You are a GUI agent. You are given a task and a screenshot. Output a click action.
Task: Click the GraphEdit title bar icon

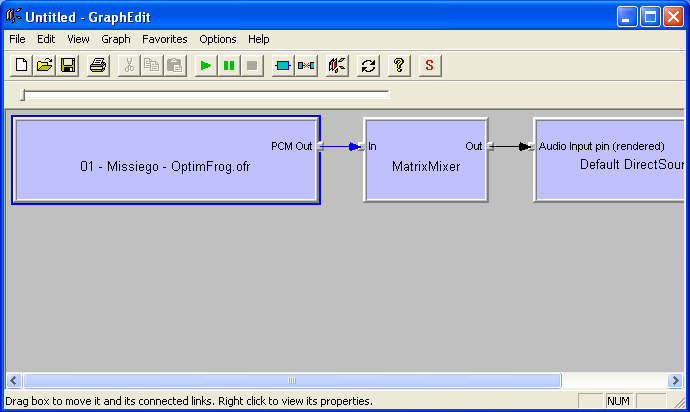(14, 17)
